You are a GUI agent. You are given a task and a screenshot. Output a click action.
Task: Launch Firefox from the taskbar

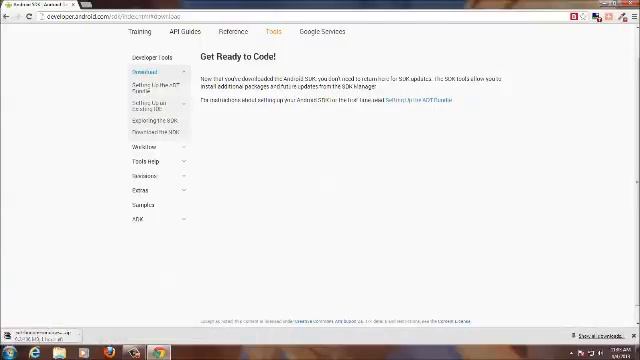[x=109, y=352]
